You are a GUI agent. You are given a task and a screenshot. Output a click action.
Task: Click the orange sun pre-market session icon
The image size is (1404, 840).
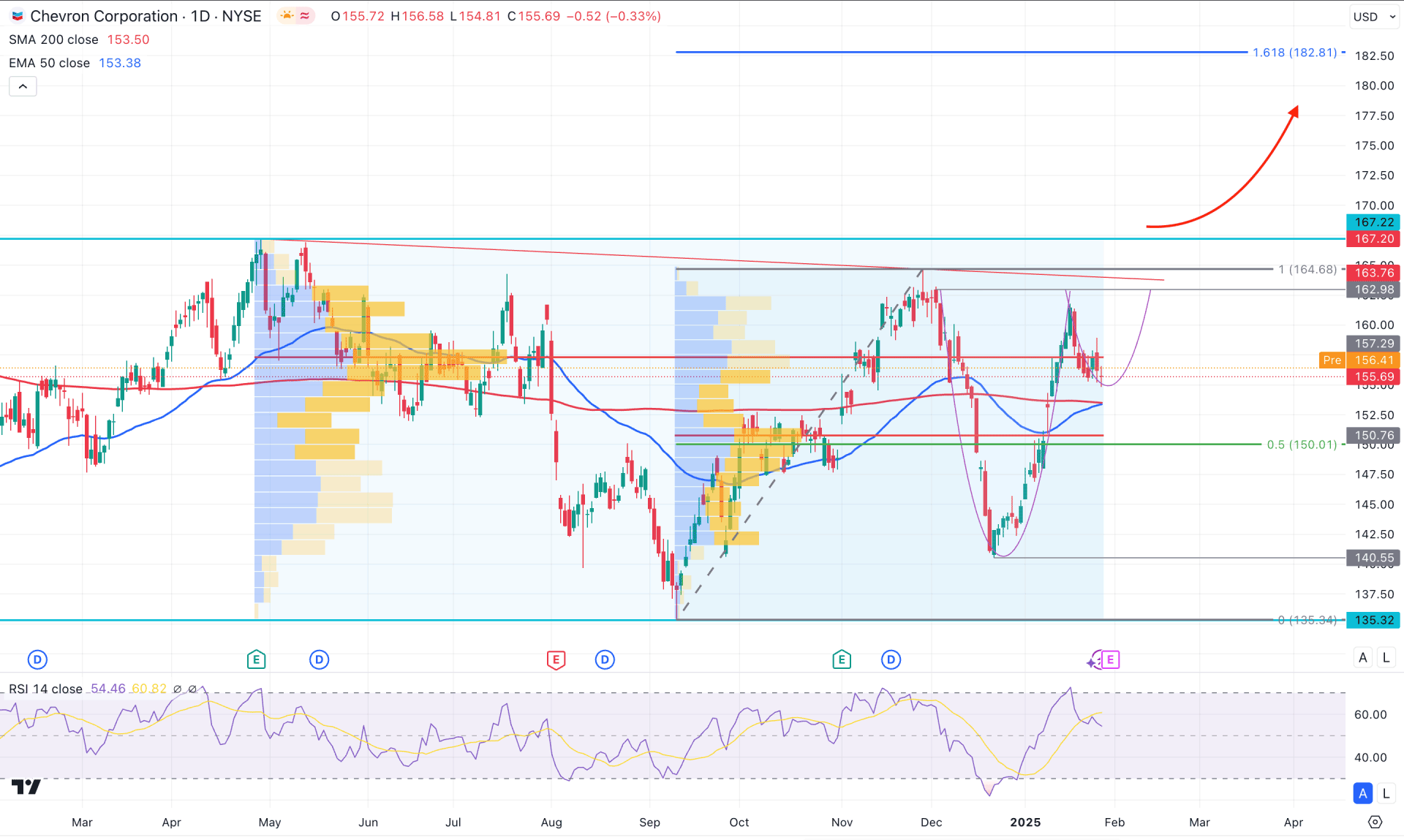(x=287, y=16)
